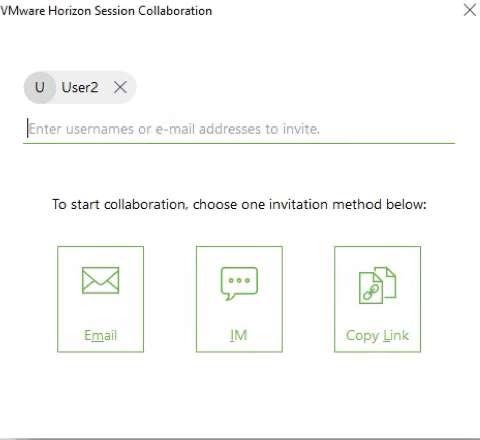Screen dimensions: 480x440
Task: Focus the usernames or e-mail addresses field
Action: tap(239, 129)
